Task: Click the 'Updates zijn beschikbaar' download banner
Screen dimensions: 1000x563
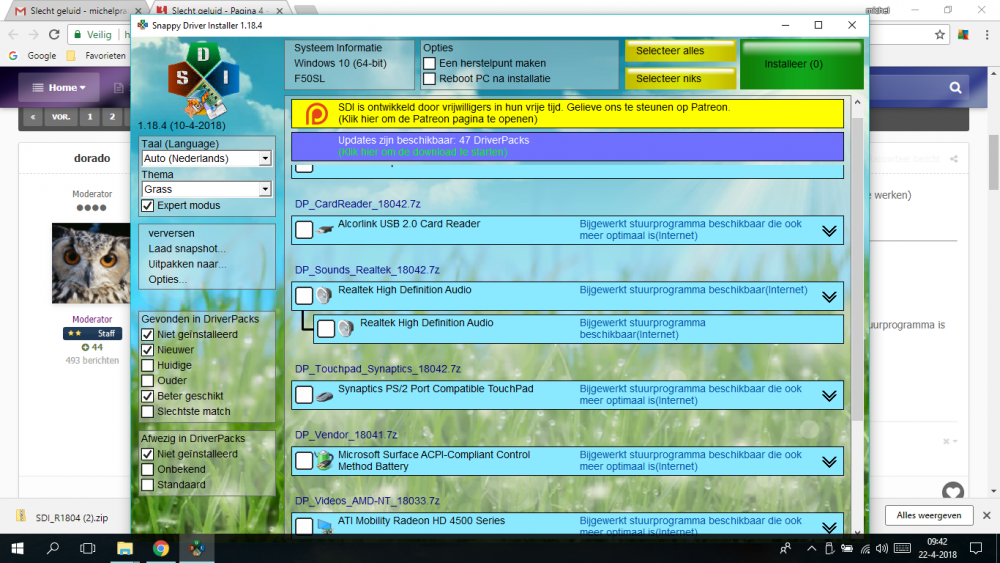Action: pos(567,146)
